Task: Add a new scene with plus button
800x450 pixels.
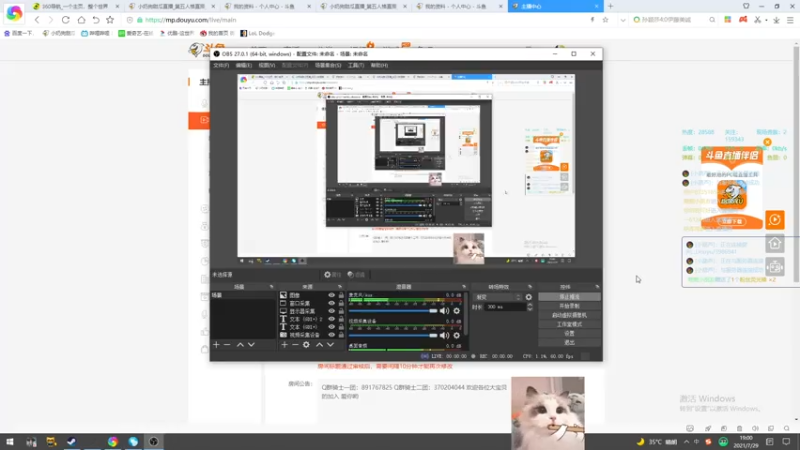Action: point(216,345)
